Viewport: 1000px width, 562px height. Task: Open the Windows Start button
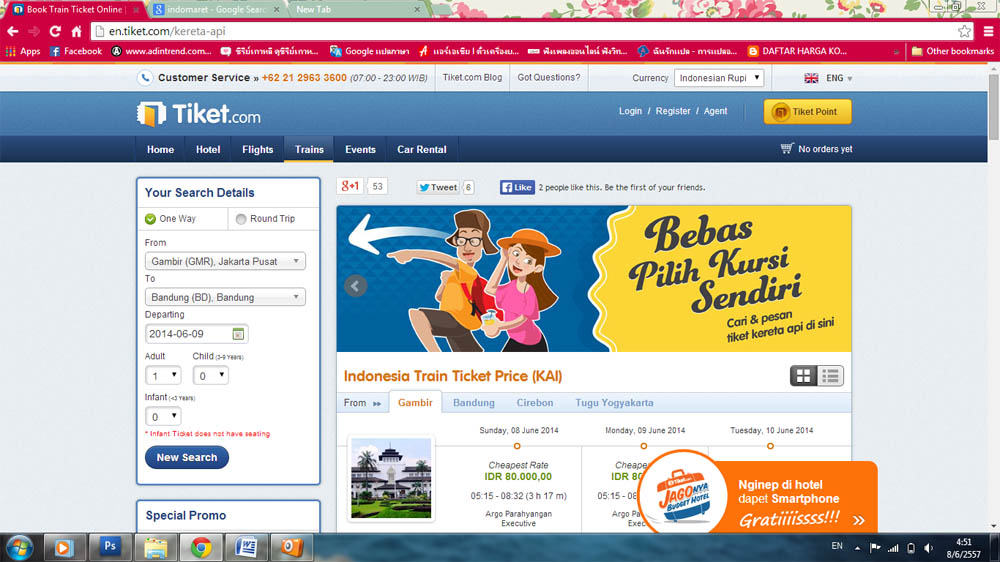(19, 547)
